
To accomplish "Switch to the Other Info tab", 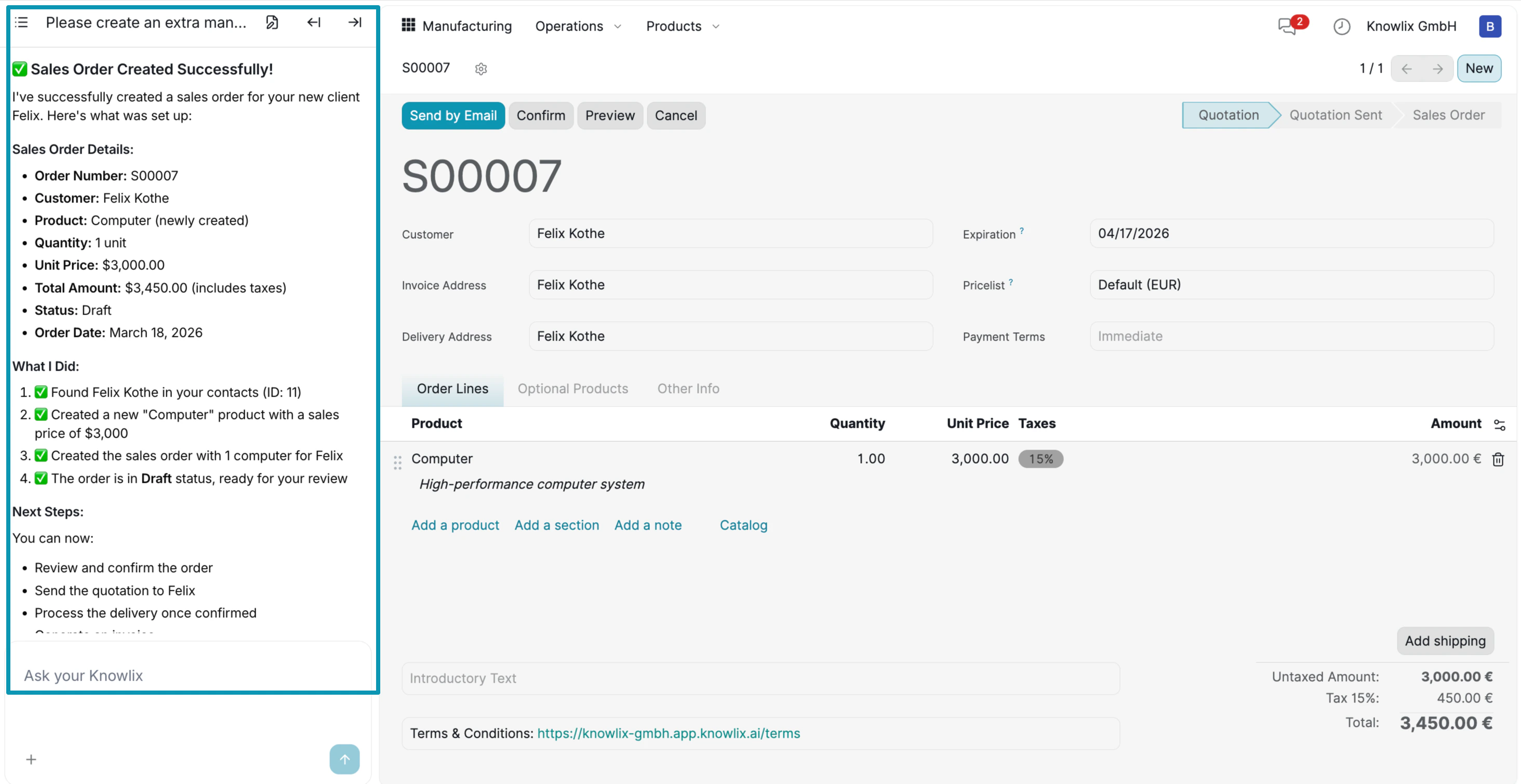I will click(x=688, y=388).
